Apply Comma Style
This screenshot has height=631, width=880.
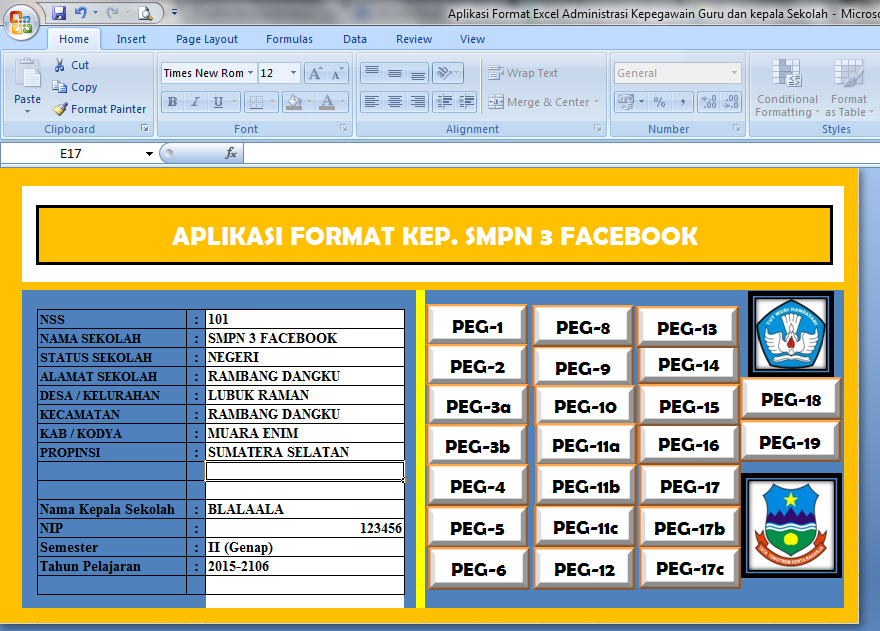click(682, 102)
